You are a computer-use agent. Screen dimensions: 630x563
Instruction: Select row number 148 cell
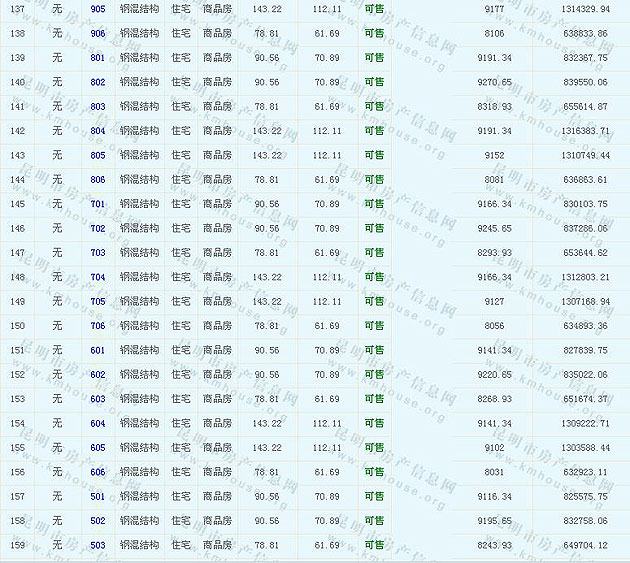pyautogui.click(x=17, y=277)
